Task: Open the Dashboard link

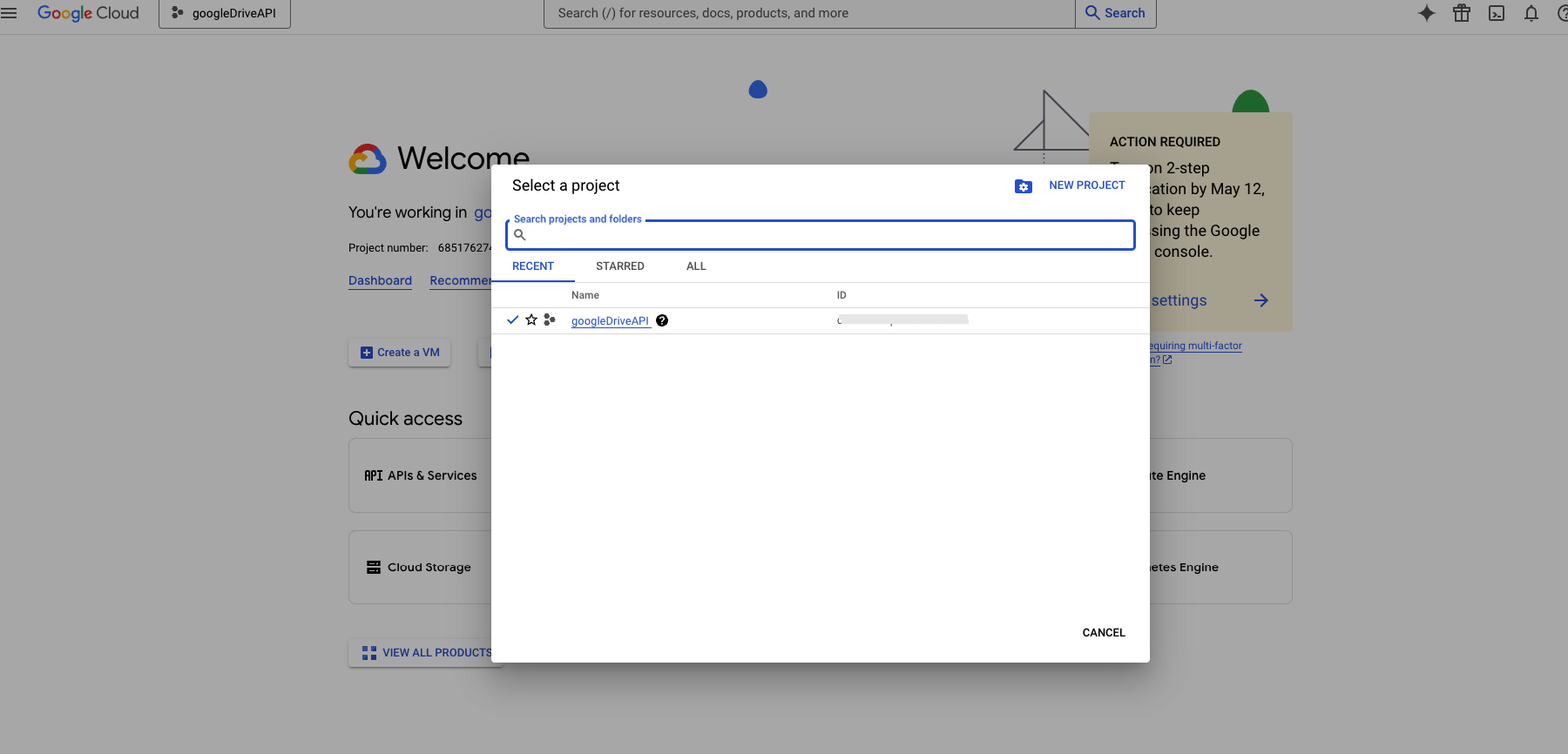Action: (380, 280)
